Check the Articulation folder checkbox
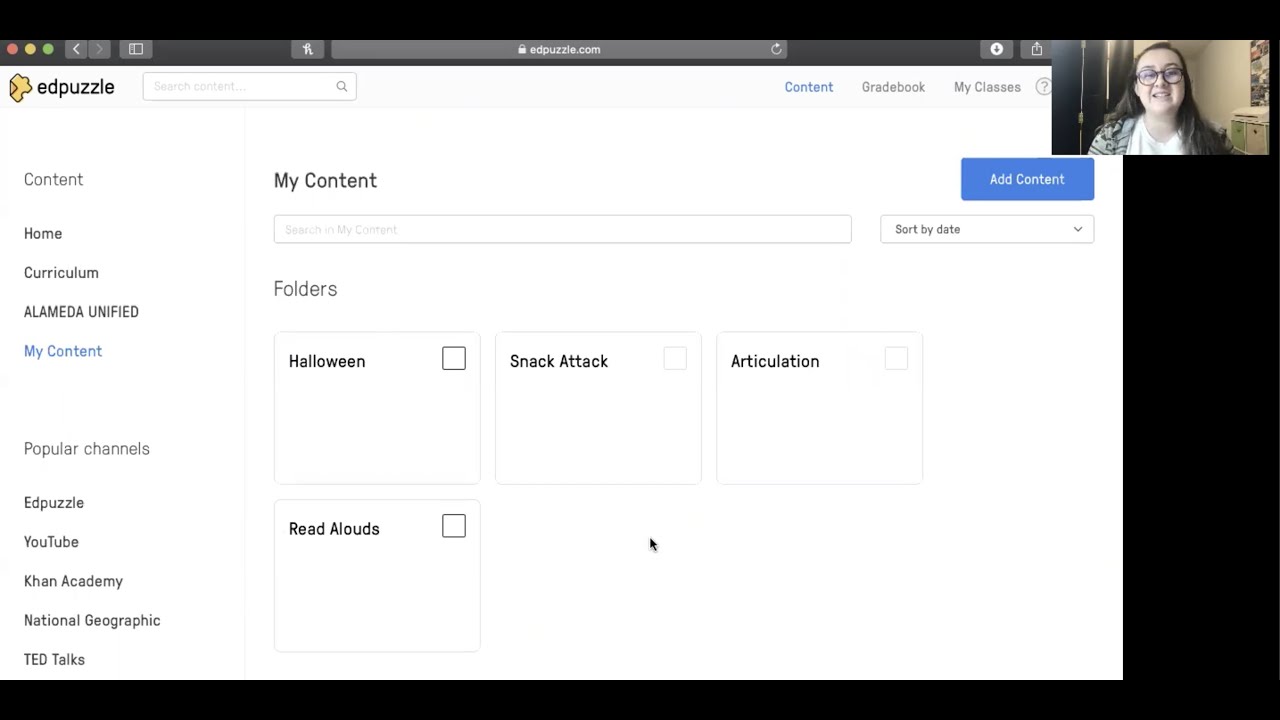 pyautogui.click(x=896, y=359)
